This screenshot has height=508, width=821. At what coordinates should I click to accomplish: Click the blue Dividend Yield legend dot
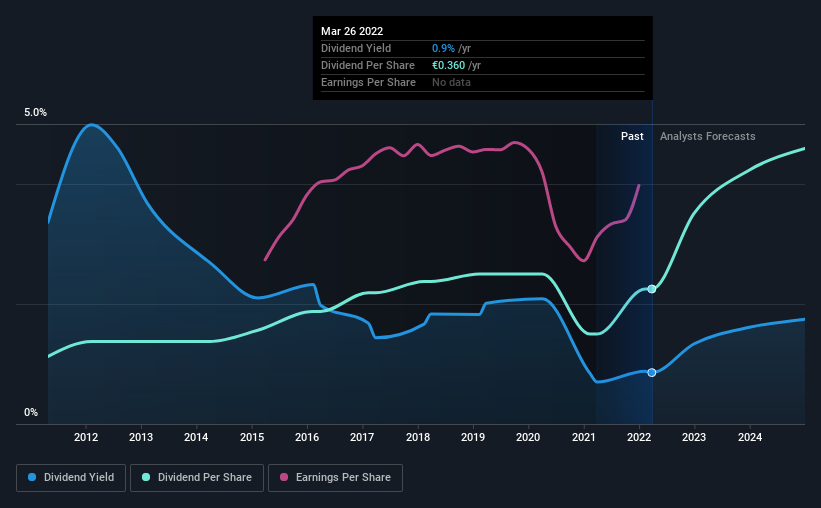32,477
